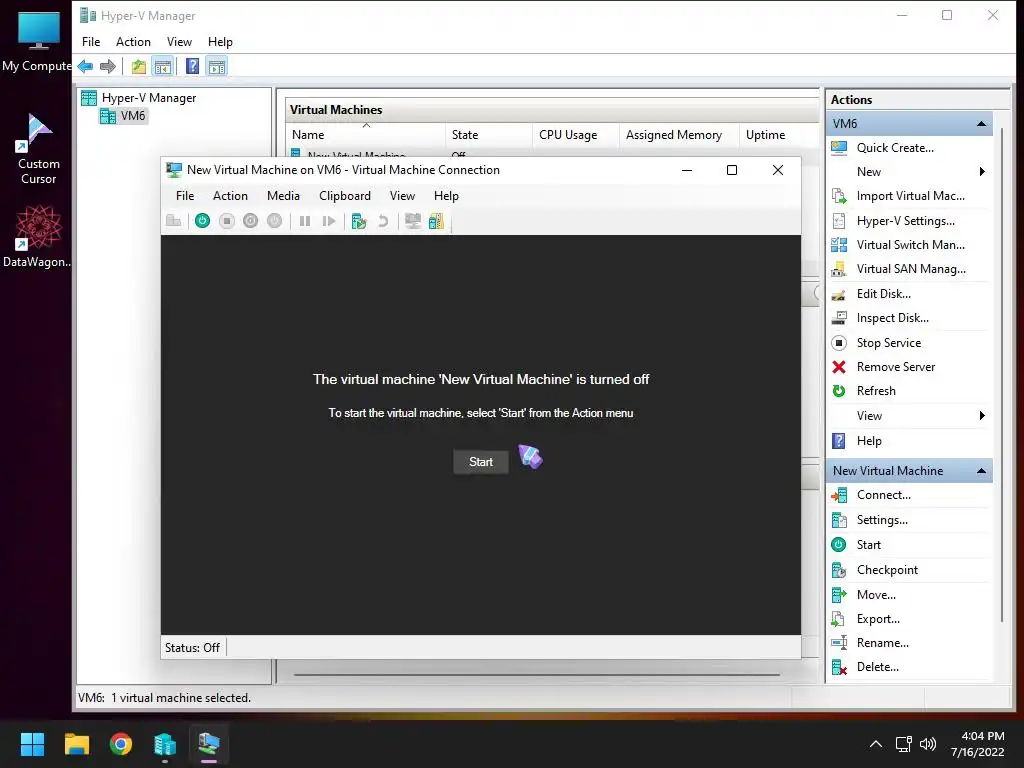Click the Checkpoint icon in VM Connection toolbar

tap(359, 221)
